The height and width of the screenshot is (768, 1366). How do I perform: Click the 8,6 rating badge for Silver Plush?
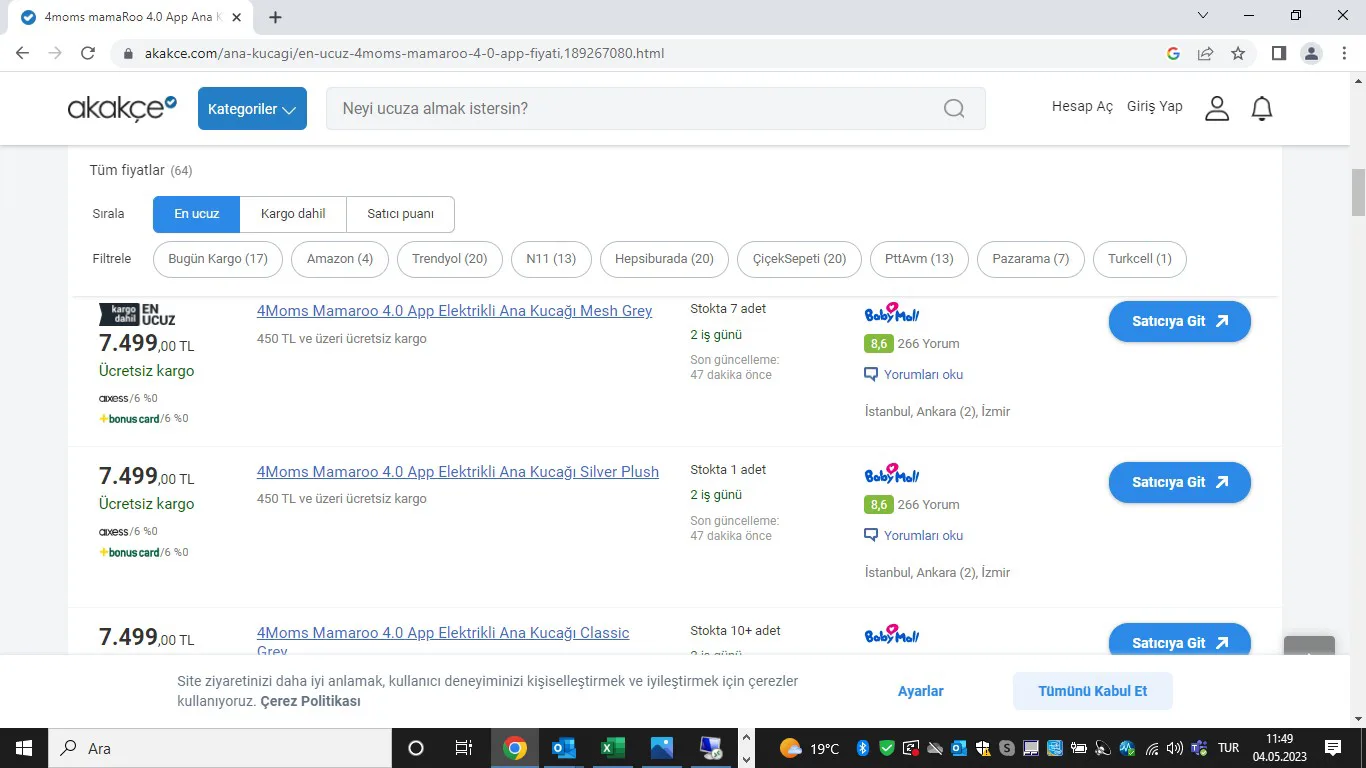878,505
